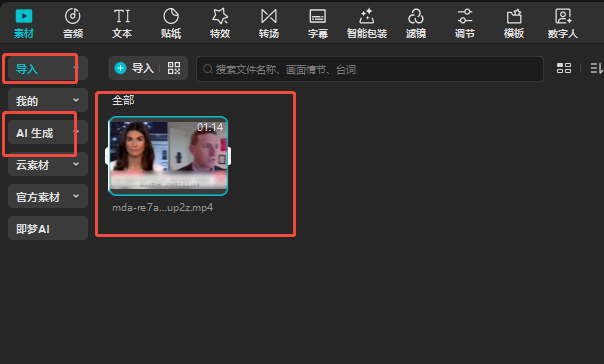Open the 贴纸 stickers tab
Image resolution: width=604 pixels, height=364 pixels.
coord(171,23)
